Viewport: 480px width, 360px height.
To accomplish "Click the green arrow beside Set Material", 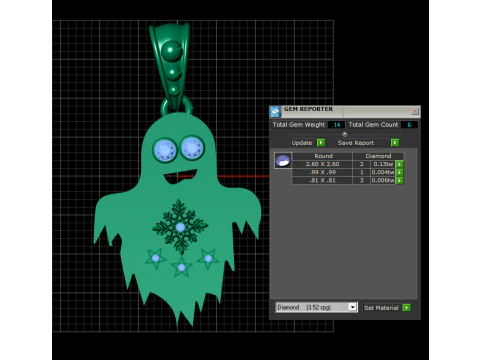I will pos(406,308).
